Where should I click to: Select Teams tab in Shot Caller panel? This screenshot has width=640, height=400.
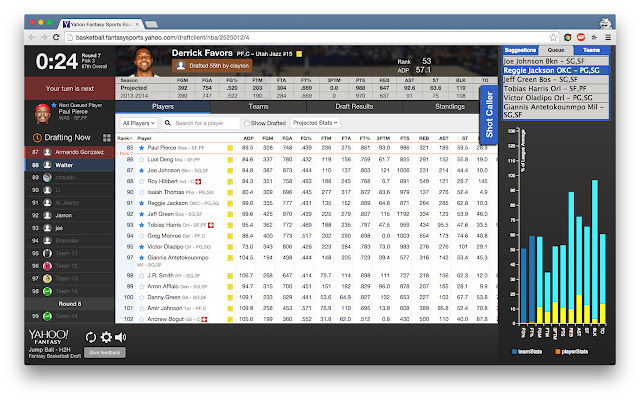(591, 50)
